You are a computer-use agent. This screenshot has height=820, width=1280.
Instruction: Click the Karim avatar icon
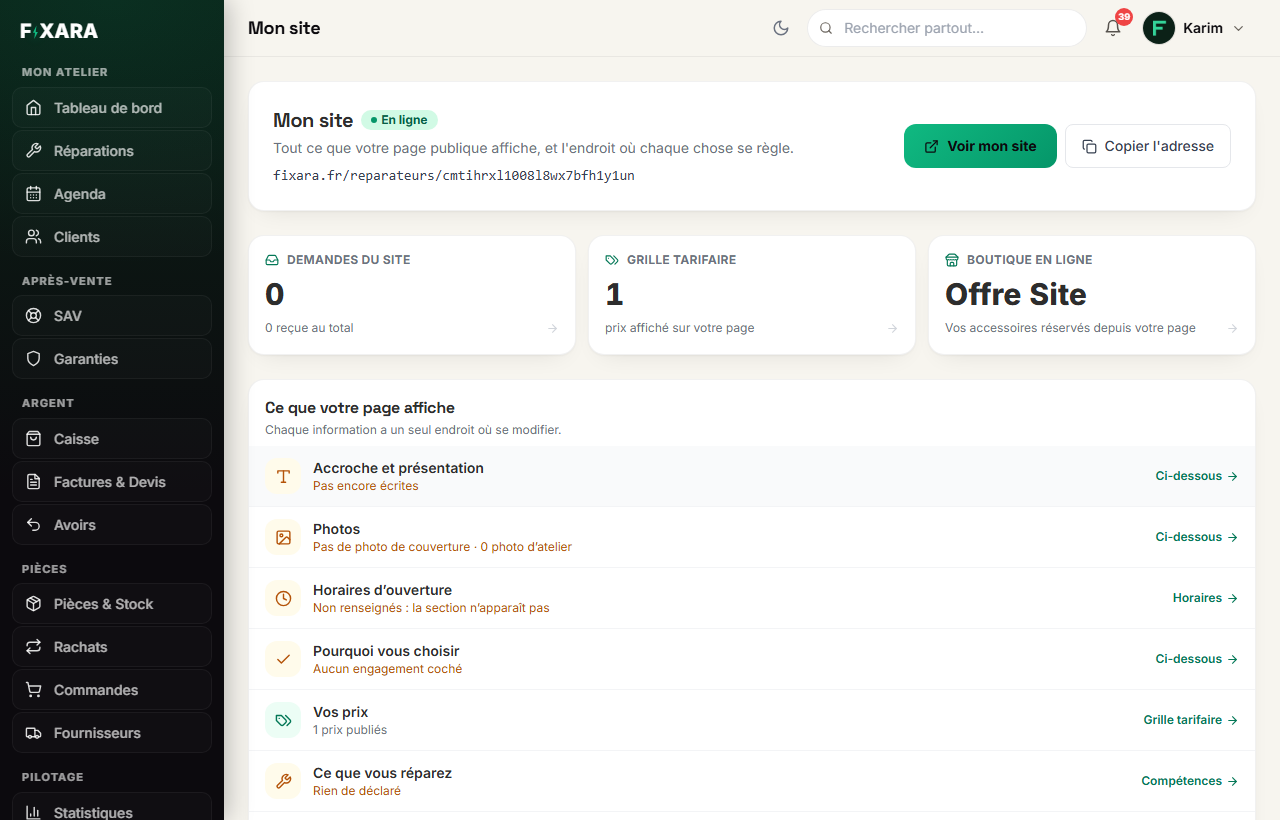pos(1159,28)
